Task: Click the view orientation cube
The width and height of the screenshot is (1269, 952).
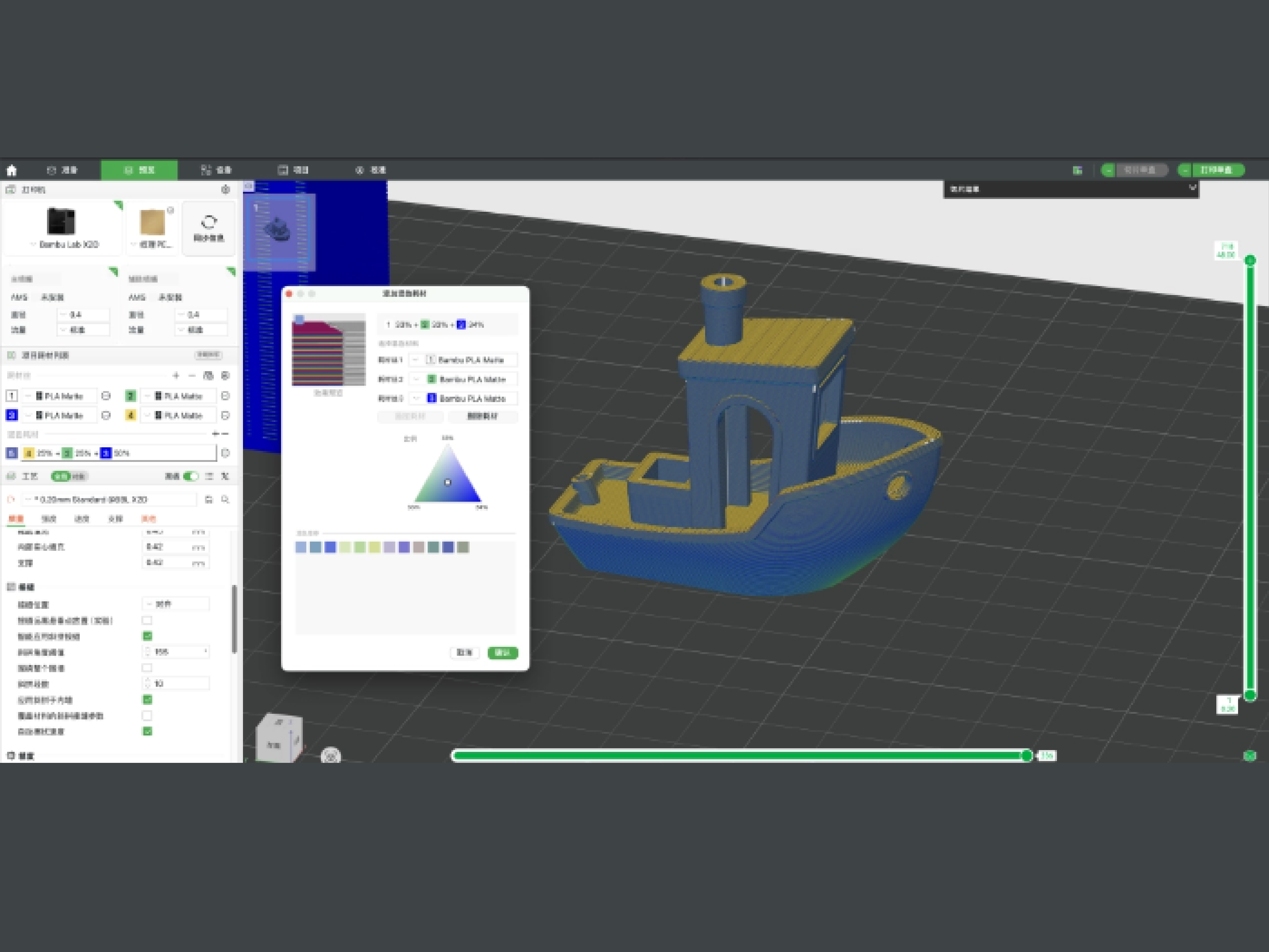Action: click(279, 737)
